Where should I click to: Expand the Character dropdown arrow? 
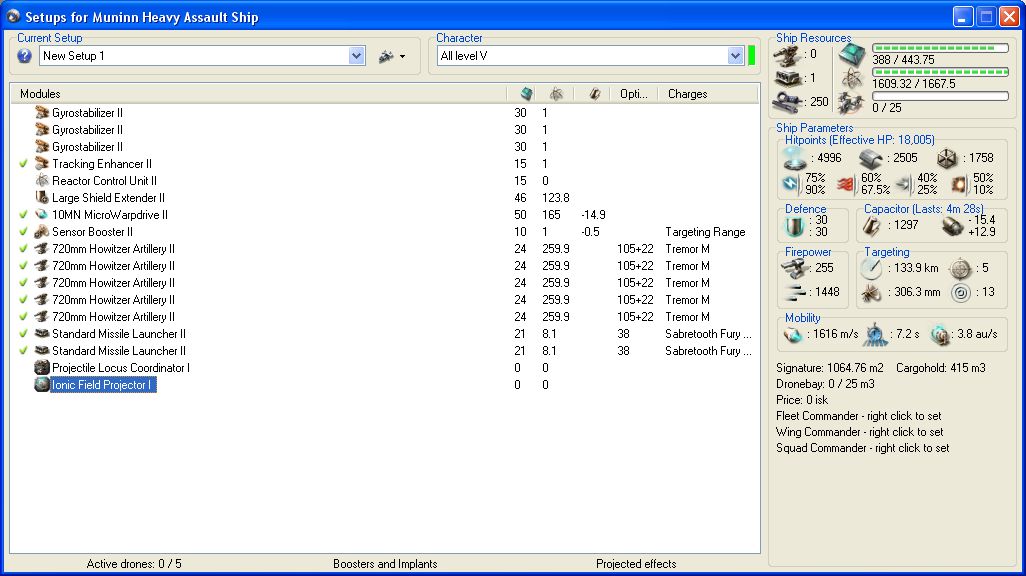tap(735, 56)
